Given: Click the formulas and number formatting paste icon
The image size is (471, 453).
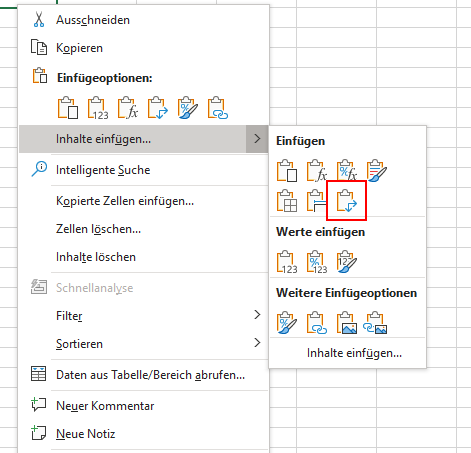Looking at the screenshot, I should point(347,171).
